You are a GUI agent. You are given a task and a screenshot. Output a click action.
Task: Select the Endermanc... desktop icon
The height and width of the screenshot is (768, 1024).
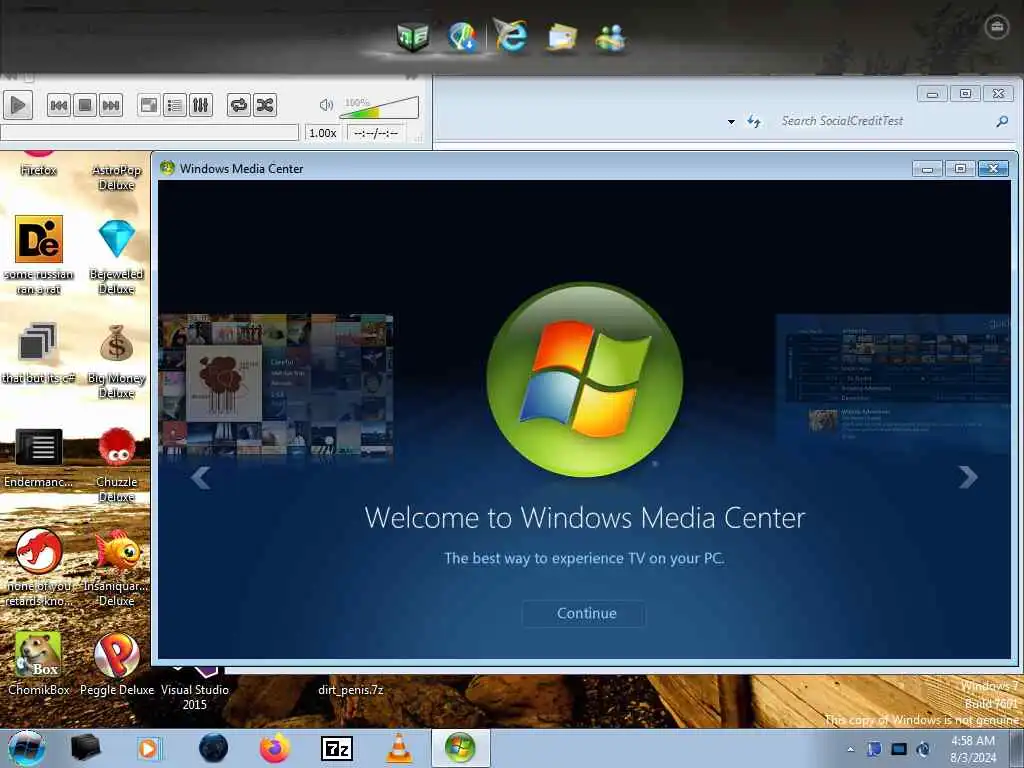(x=39, y=447)
